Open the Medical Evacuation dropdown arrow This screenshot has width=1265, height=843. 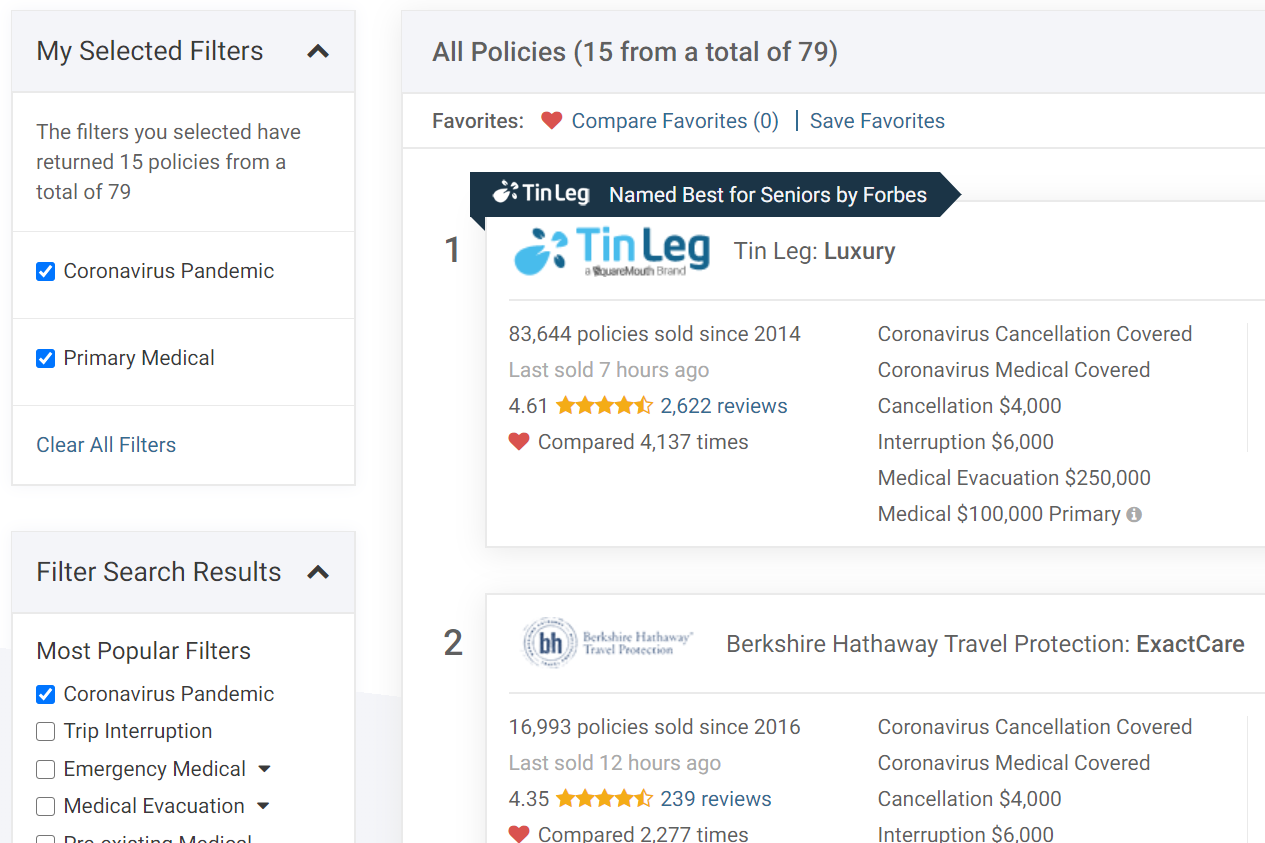[263, 806]
